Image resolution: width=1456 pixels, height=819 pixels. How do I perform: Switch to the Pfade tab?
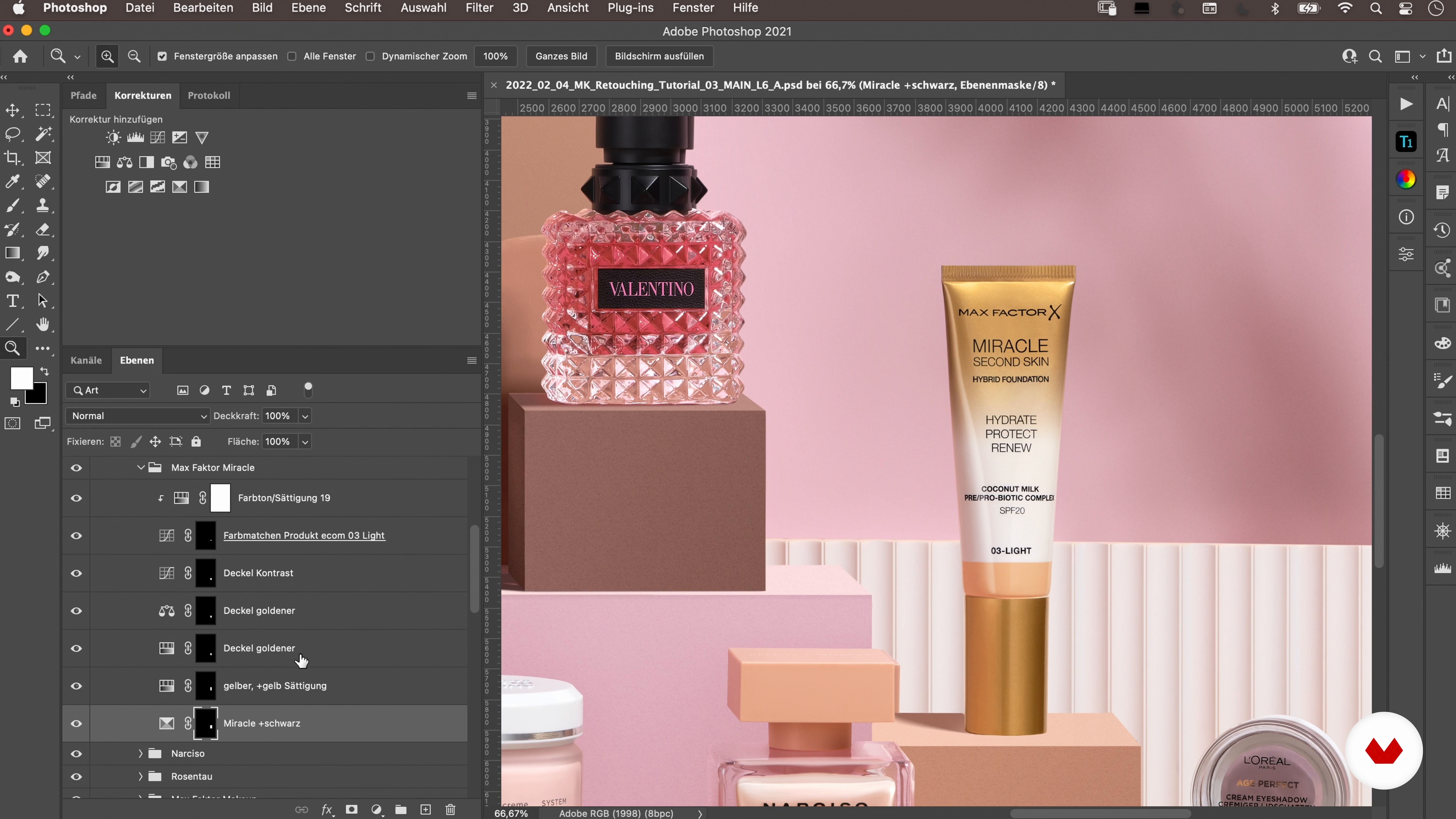pos(84,96)
